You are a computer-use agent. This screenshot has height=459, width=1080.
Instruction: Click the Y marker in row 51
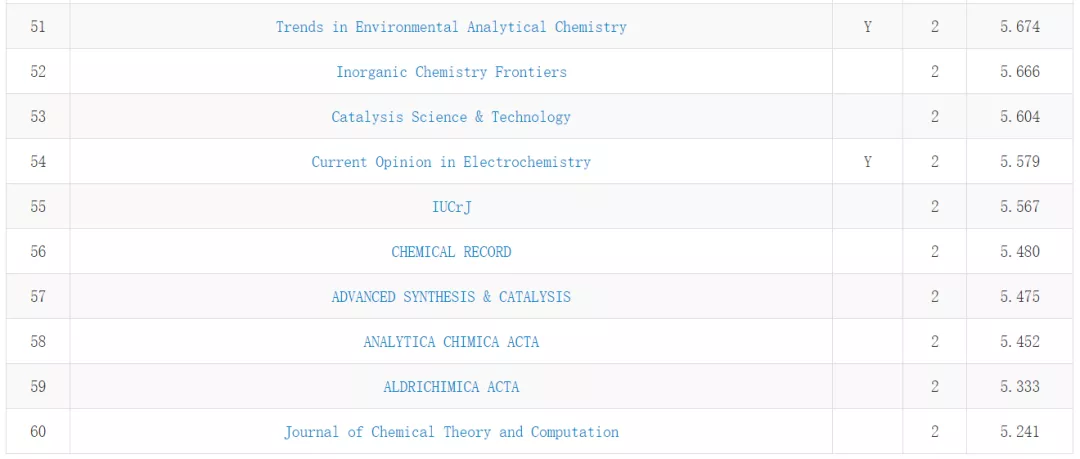point(867,27)
